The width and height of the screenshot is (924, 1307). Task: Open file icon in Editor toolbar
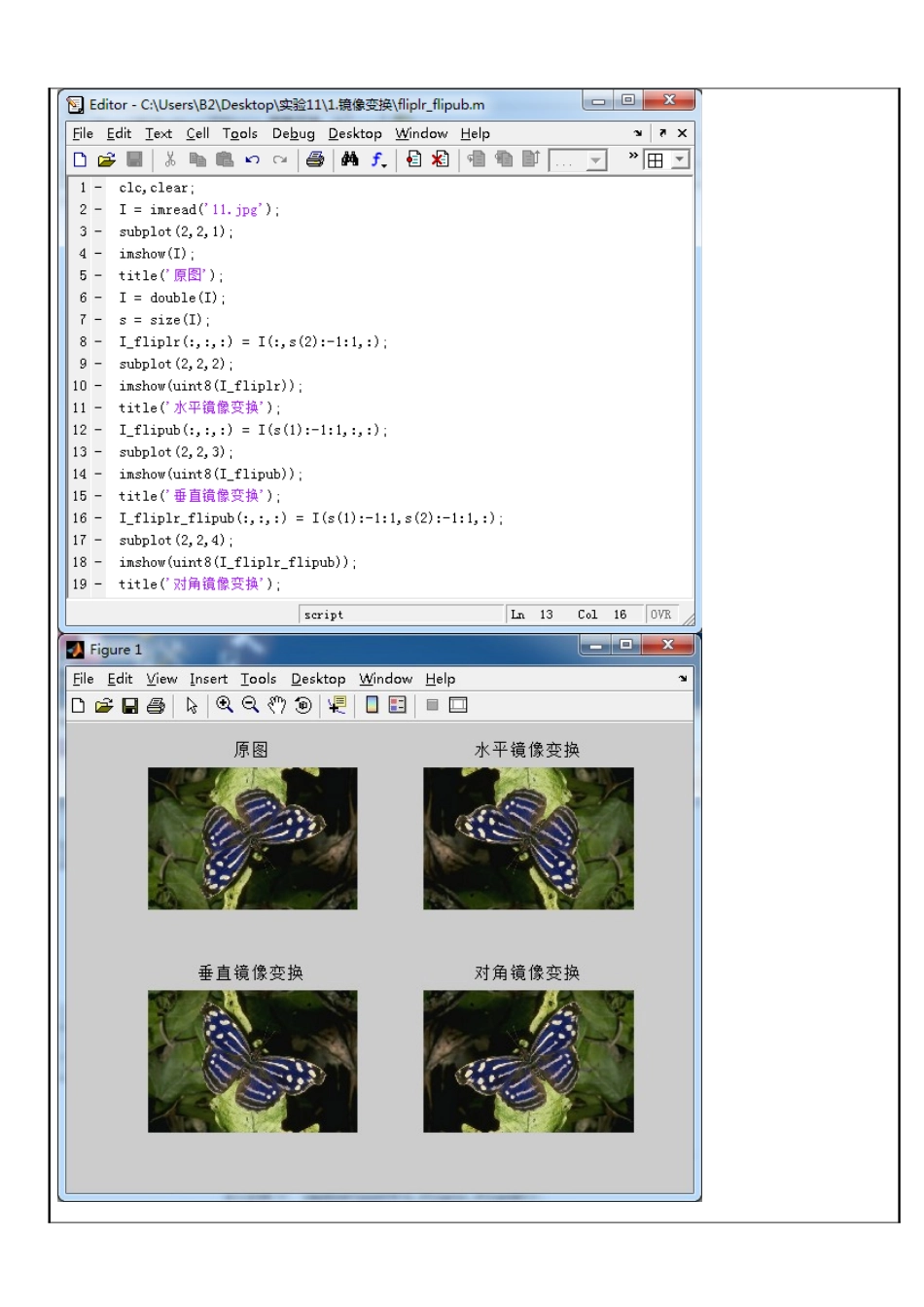tap(106, 159)
